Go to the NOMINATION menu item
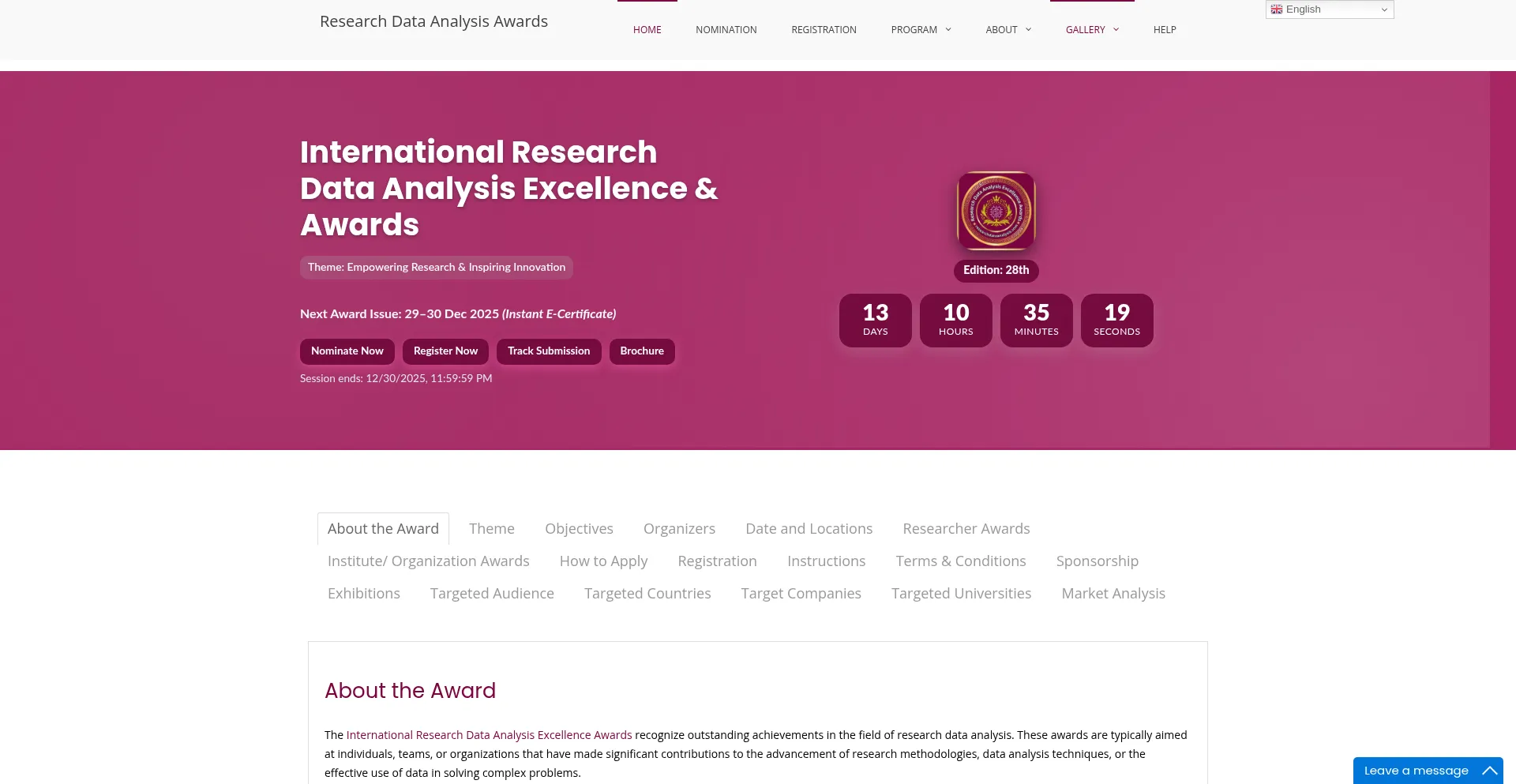The height and width of the screenshot is (784, 1516). [x=726, y=29]
